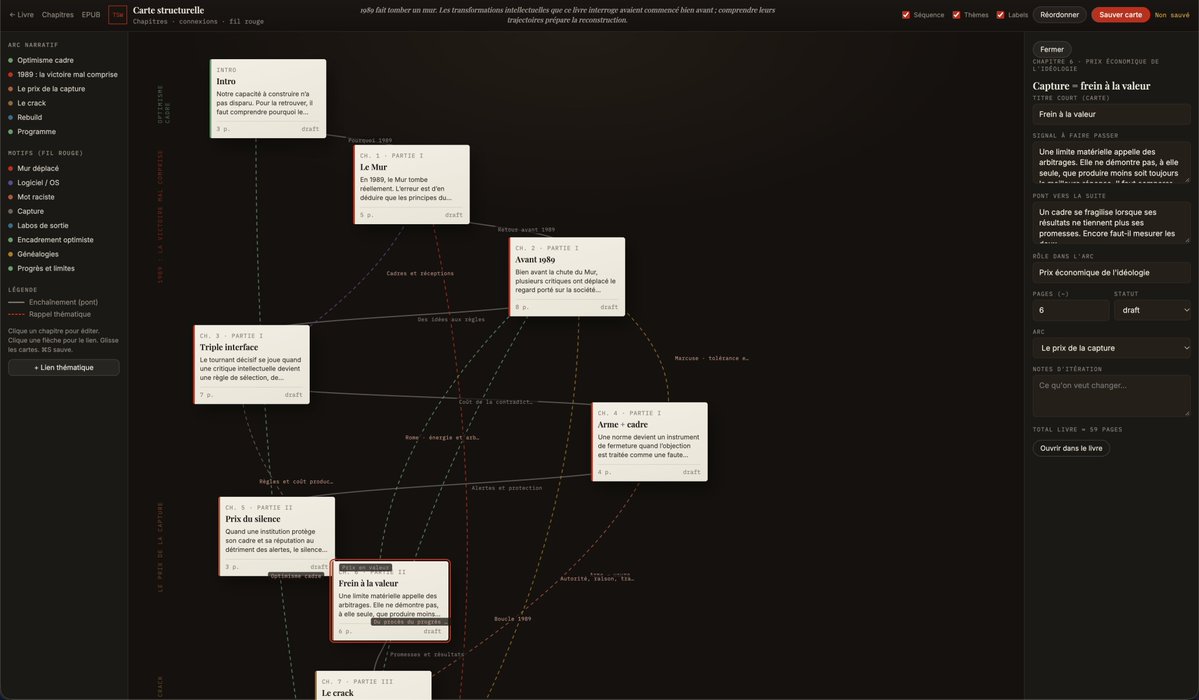Toggle the Séquence checkbox

pos(906,15)
